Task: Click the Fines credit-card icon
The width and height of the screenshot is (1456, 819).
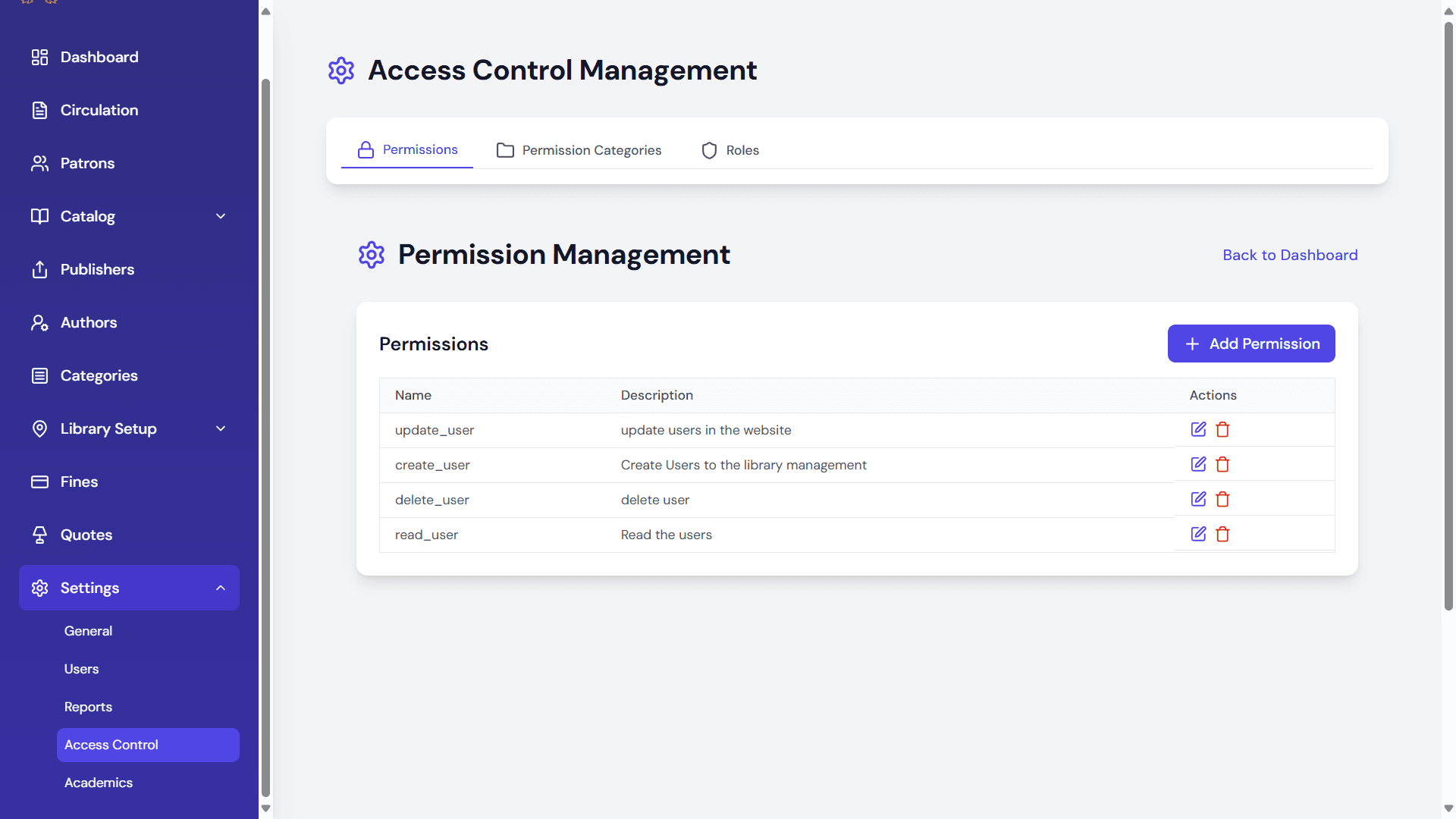Action: click(39, 482)
